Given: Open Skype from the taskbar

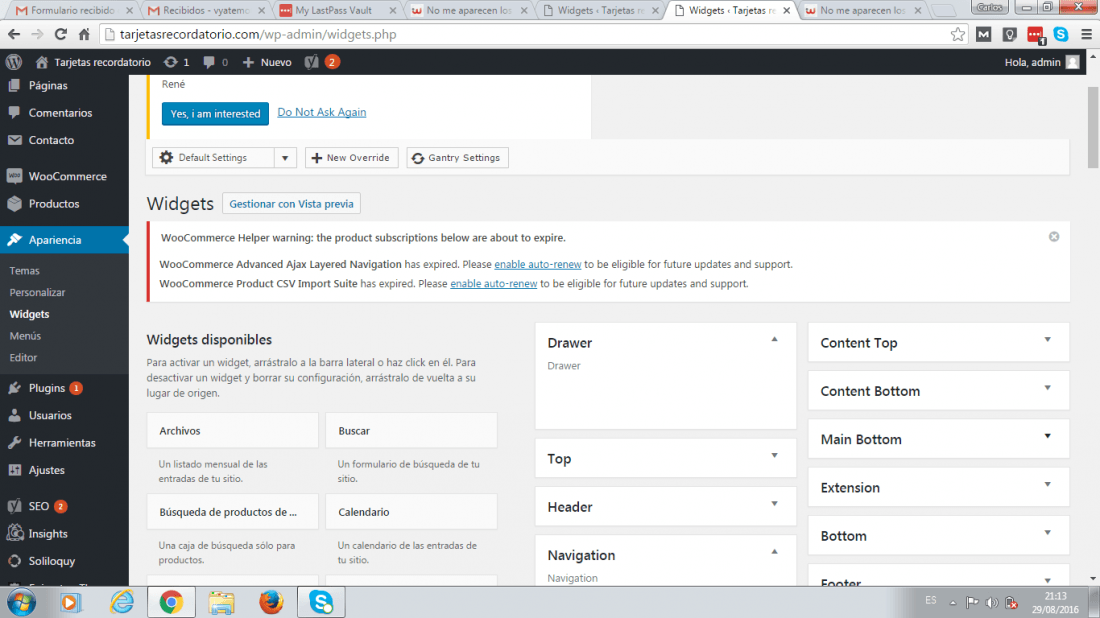Looking at the screenshot, I should click(321, 602).
